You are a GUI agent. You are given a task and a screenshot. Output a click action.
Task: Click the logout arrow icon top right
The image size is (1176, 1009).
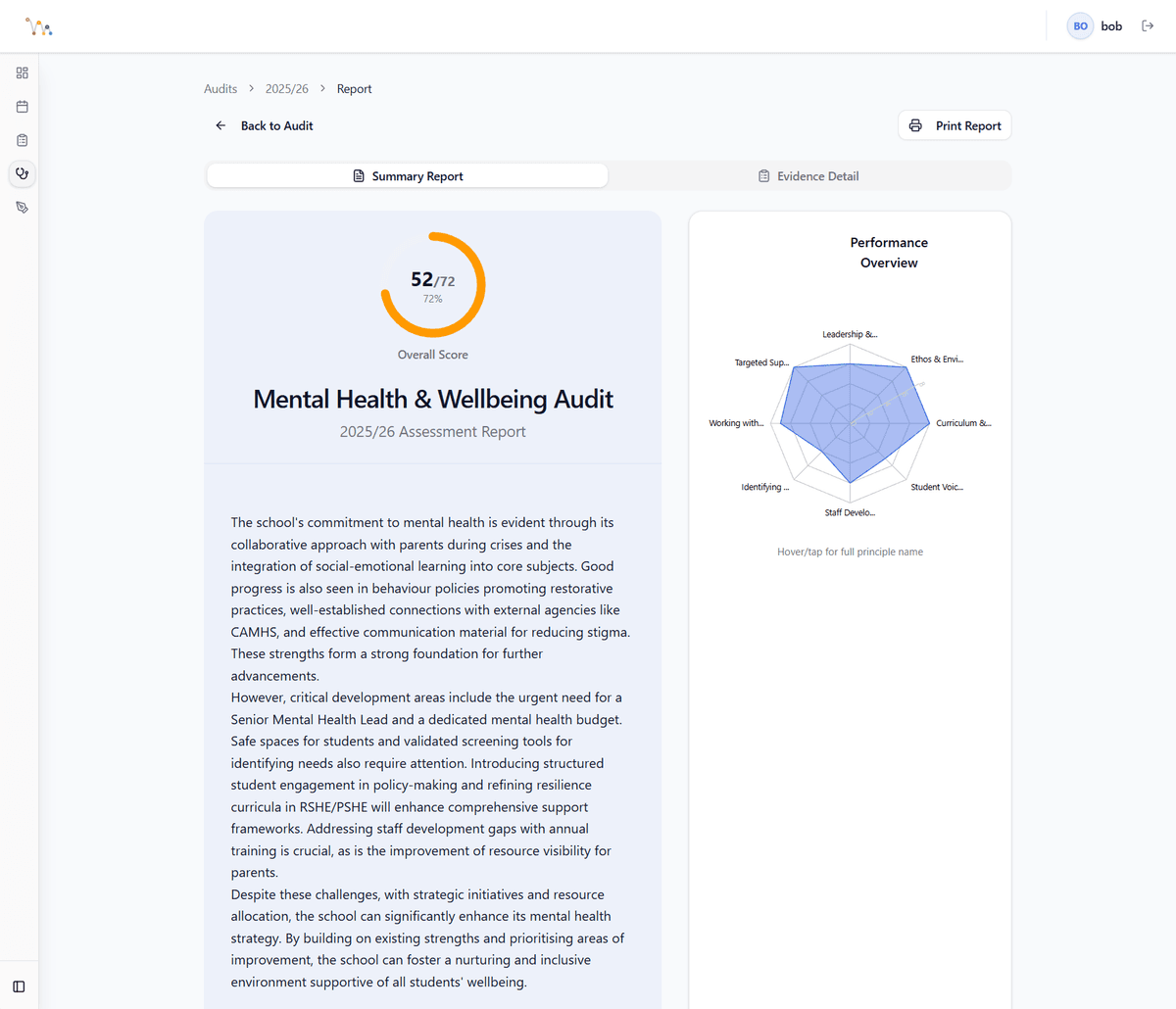coord(1148,25)
